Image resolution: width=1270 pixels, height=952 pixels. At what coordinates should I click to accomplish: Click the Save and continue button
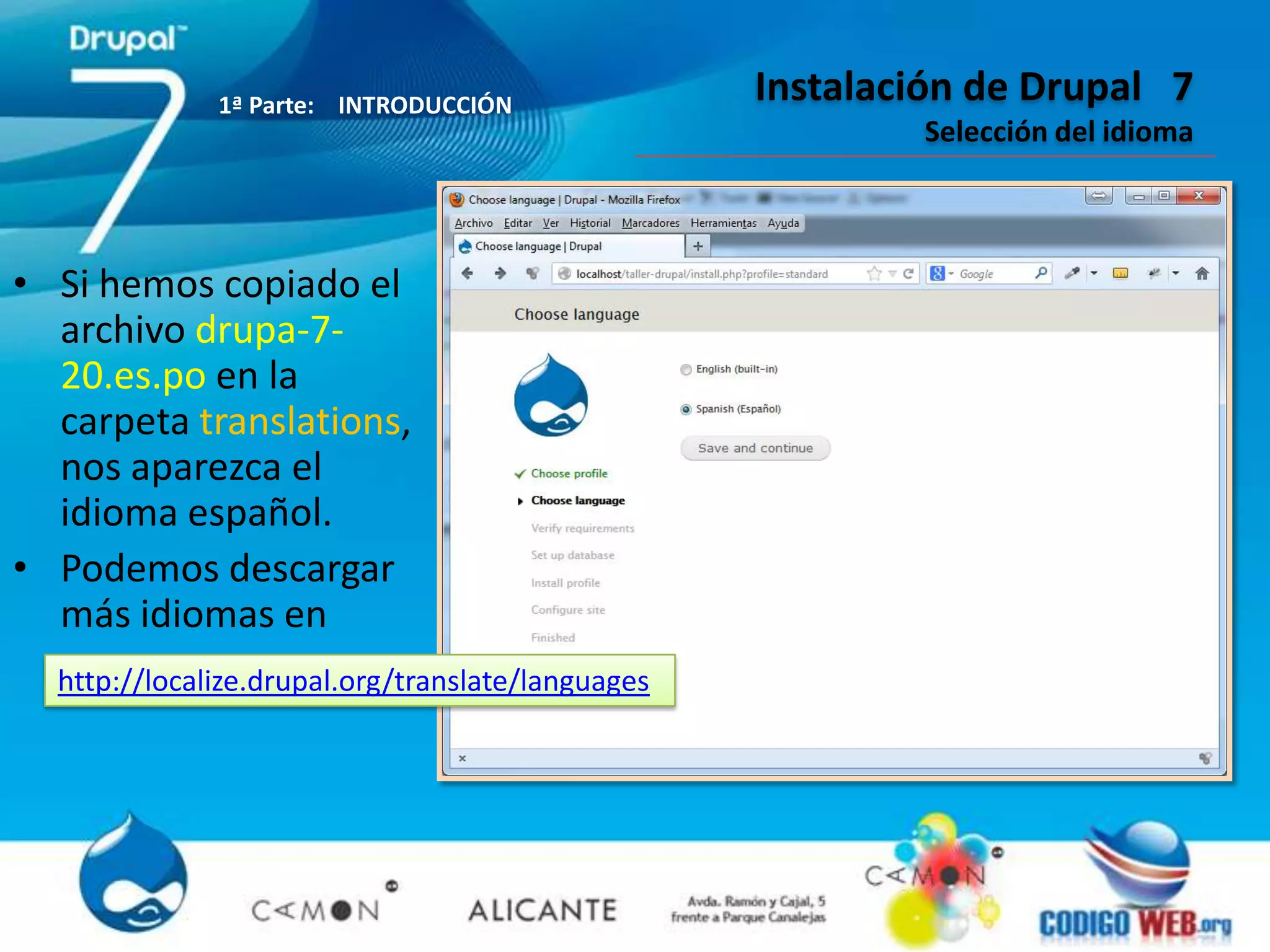tap(755, 448)
